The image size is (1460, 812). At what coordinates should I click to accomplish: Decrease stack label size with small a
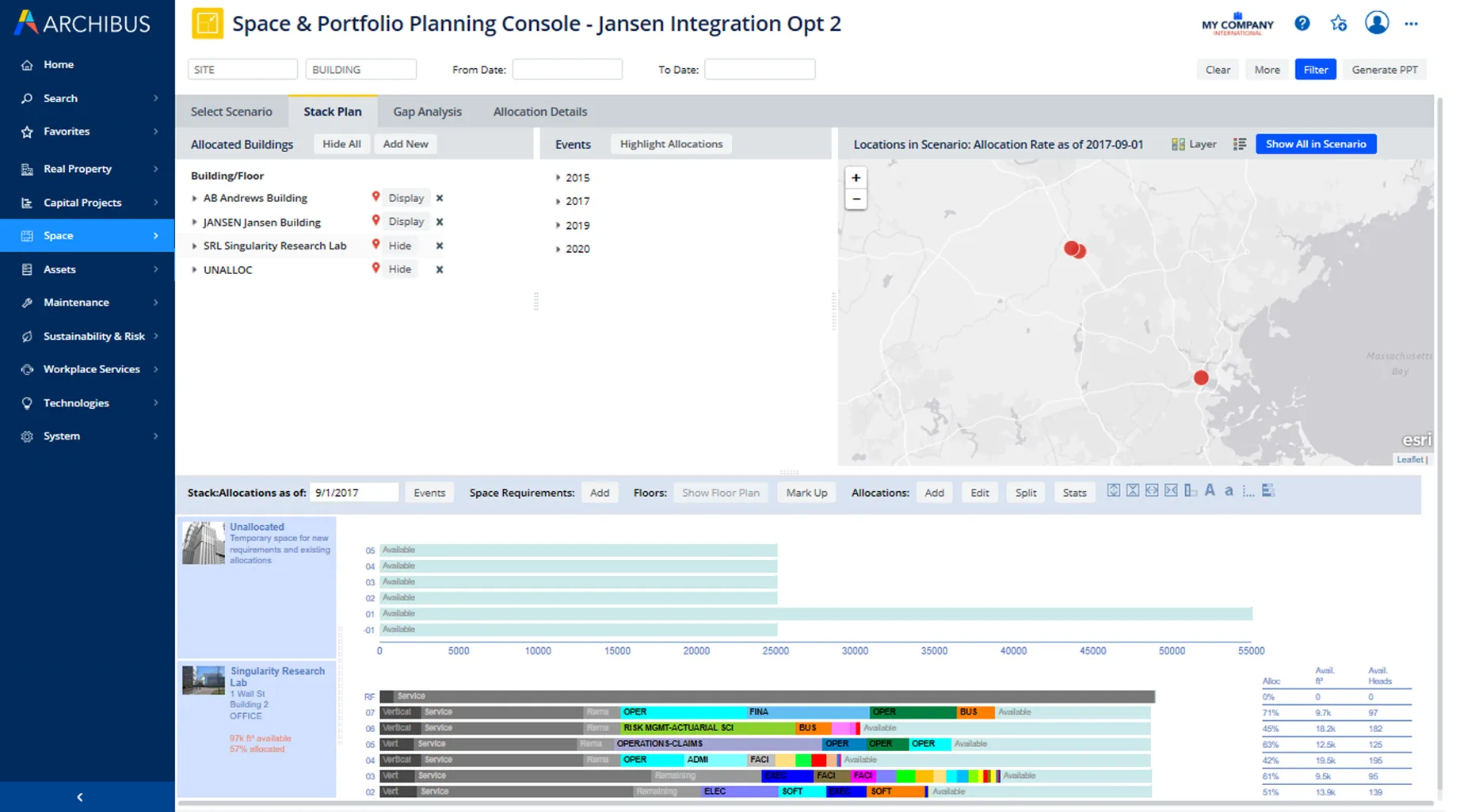click(x=1229, y=492)
